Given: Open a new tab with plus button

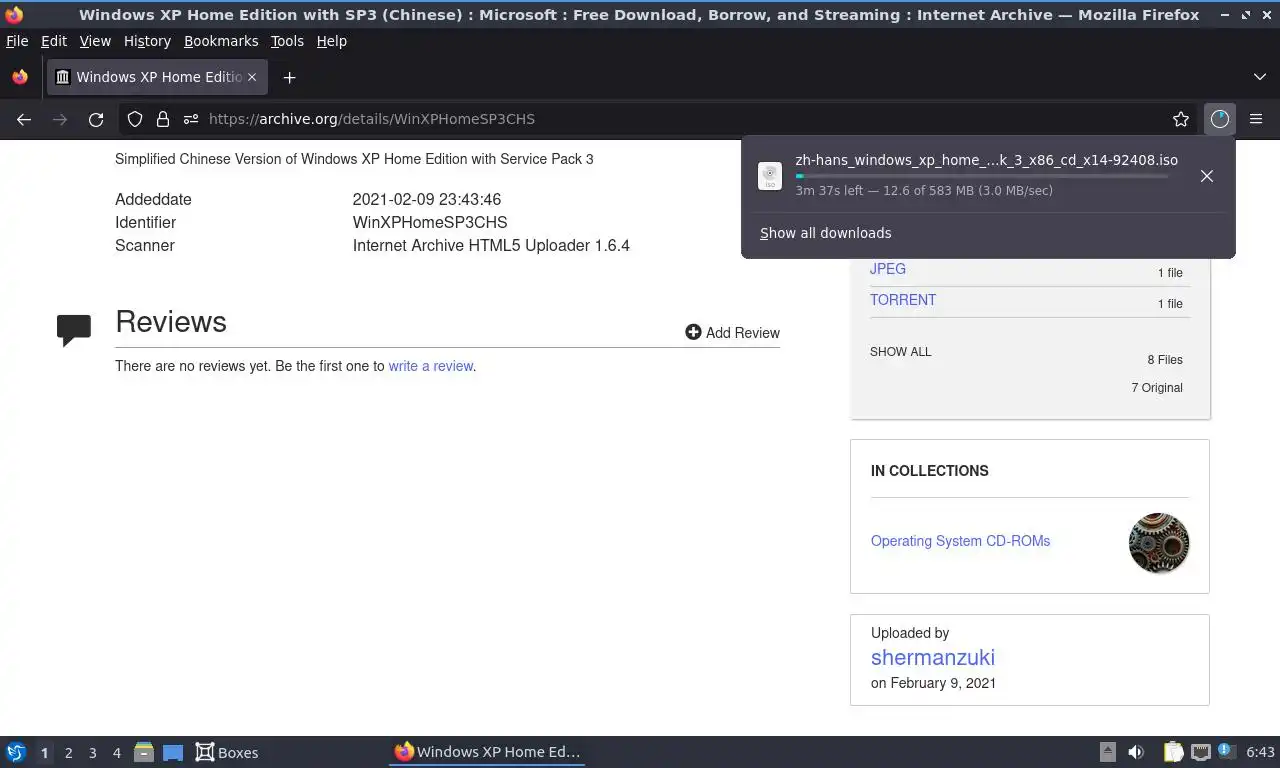Looking at the screenshot, I should pyautogui.click(x=289, y=77).
